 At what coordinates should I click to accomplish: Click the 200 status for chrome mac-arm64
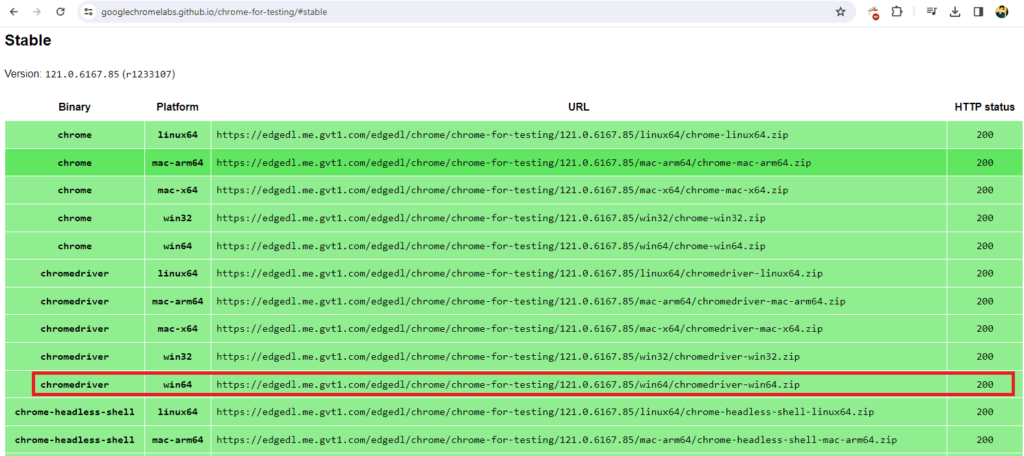(x=985, y=163)
